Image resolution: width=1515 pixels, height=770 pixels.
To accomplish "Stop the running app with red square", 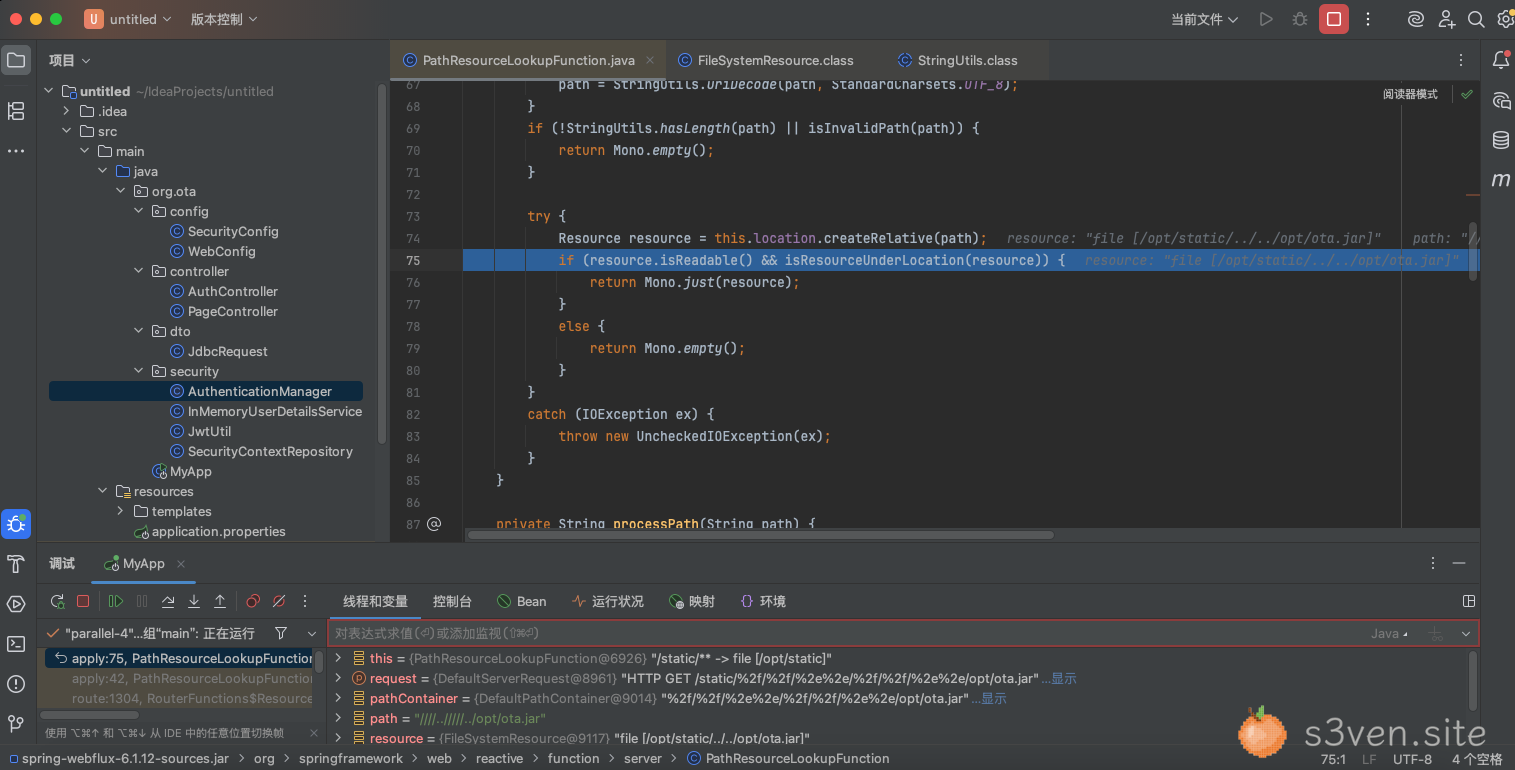I will [1334, 19].
